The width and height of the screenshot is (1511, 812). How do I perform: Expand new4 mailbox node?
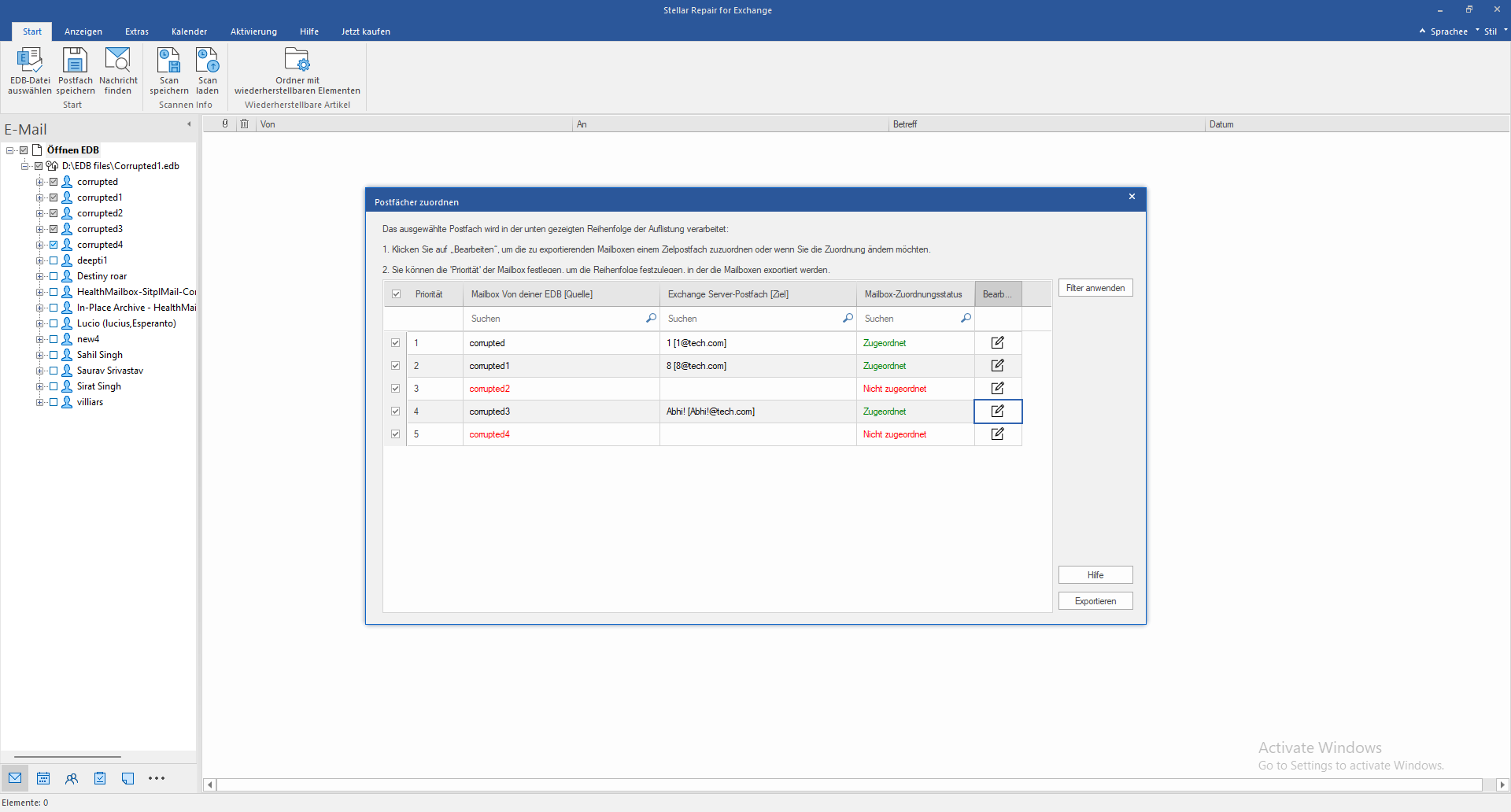pos(39,339)
